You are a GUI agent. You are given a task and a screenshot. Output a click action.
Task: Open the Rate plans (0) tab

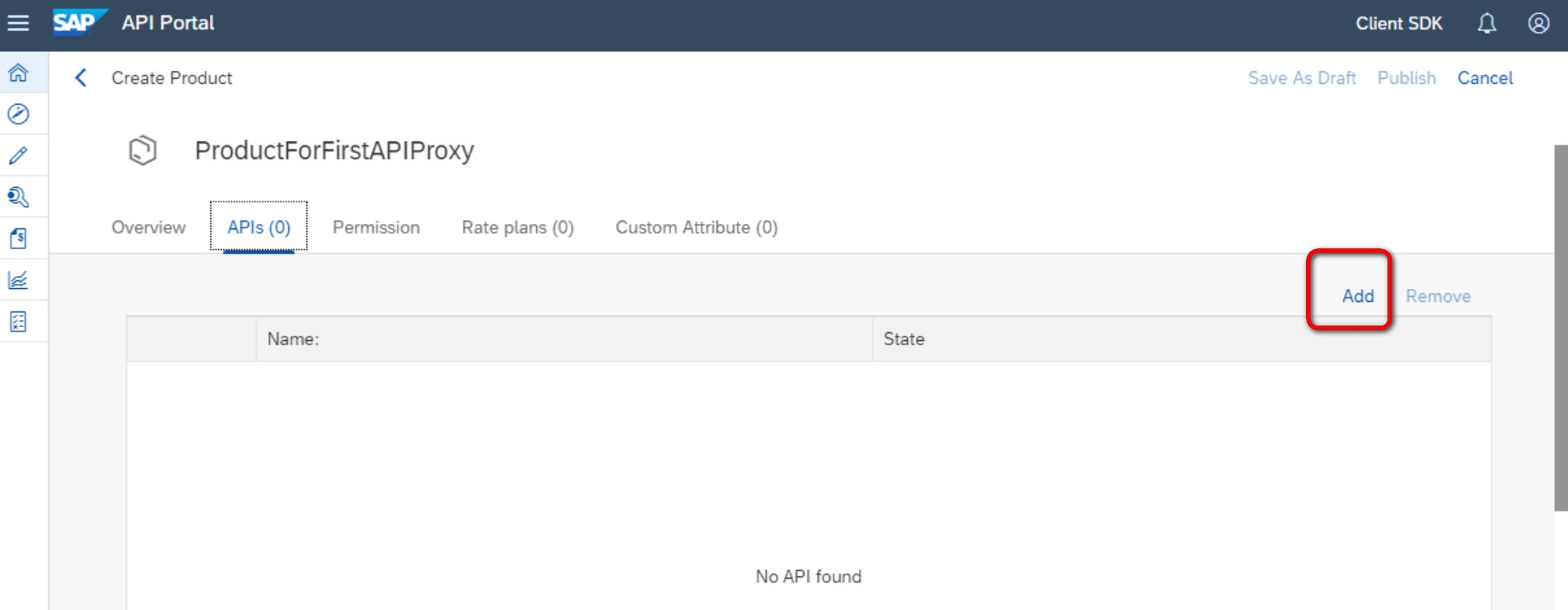click(517, 228)
